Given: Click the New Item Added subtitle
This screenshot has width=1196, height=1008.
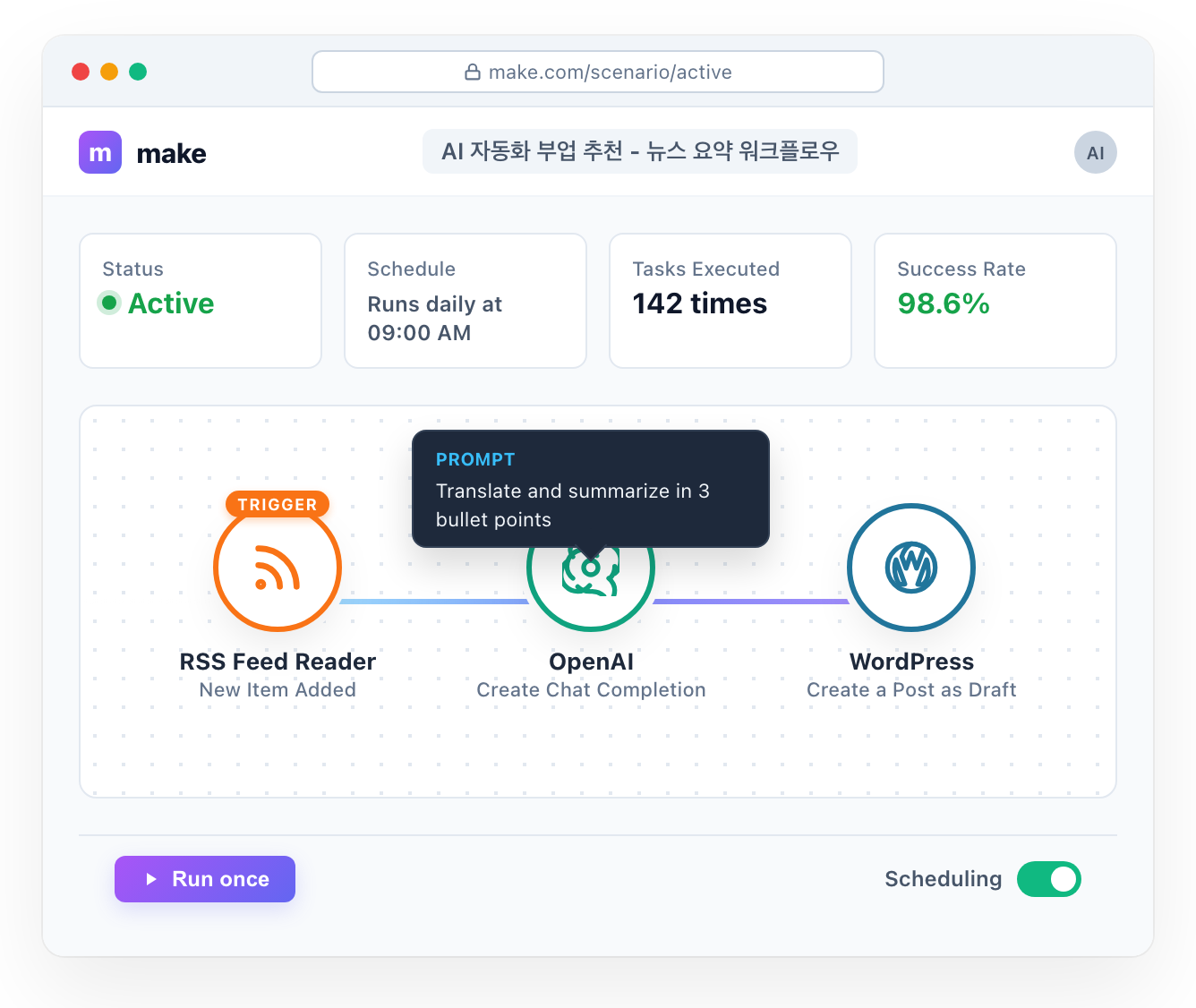Looking at the screenshot, I should click(278, 689).
